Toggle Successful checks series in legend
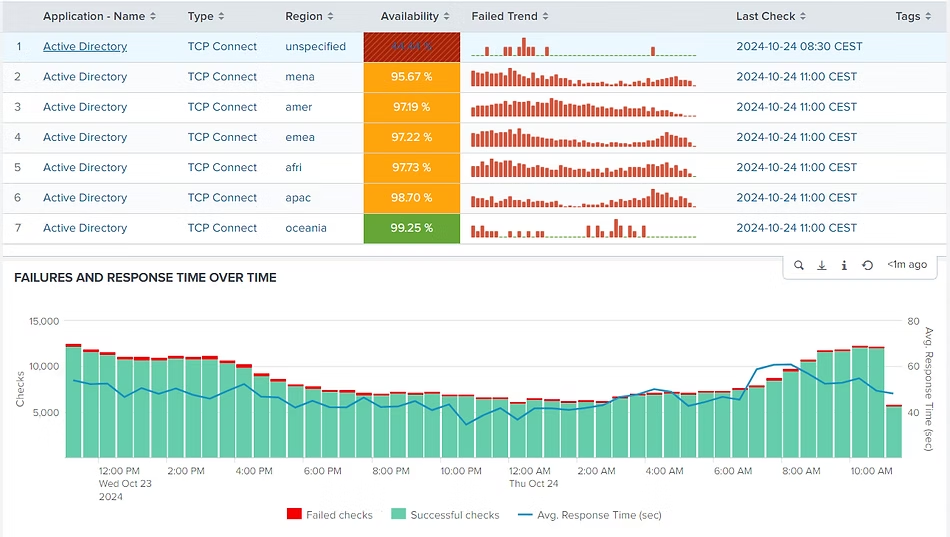The height and width of the screenshot is (537, 950). coord(445,515)
